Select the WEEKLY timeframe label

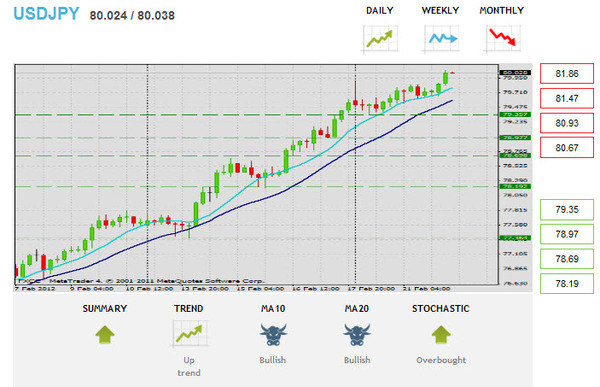440,11
